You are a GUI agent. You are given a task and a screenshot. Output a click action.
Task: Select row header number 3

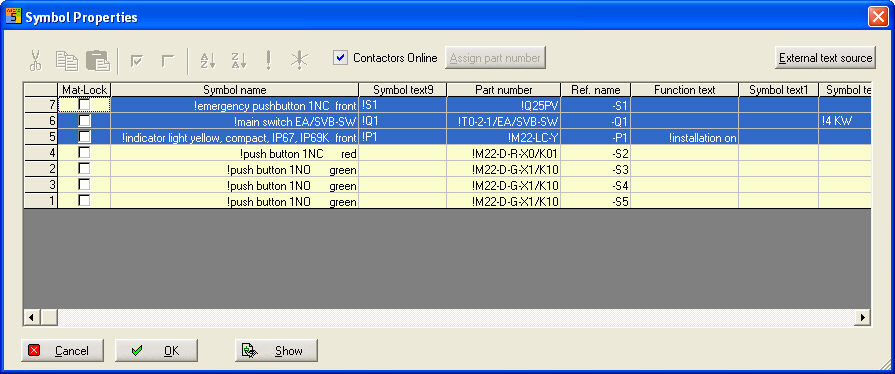click(41, 184)
